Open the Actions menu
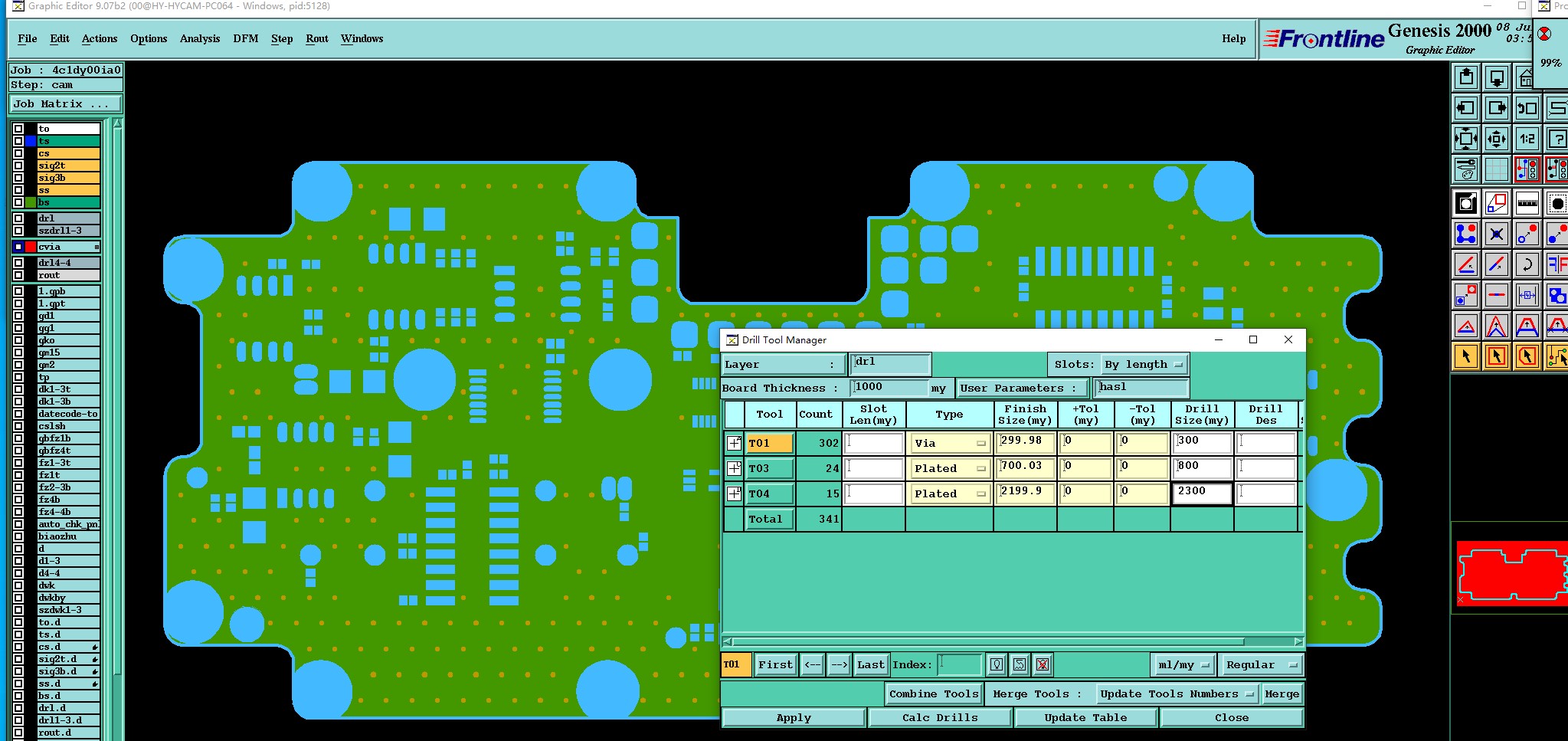Viewport: 1568px width, 741px height. click(100, 38)
